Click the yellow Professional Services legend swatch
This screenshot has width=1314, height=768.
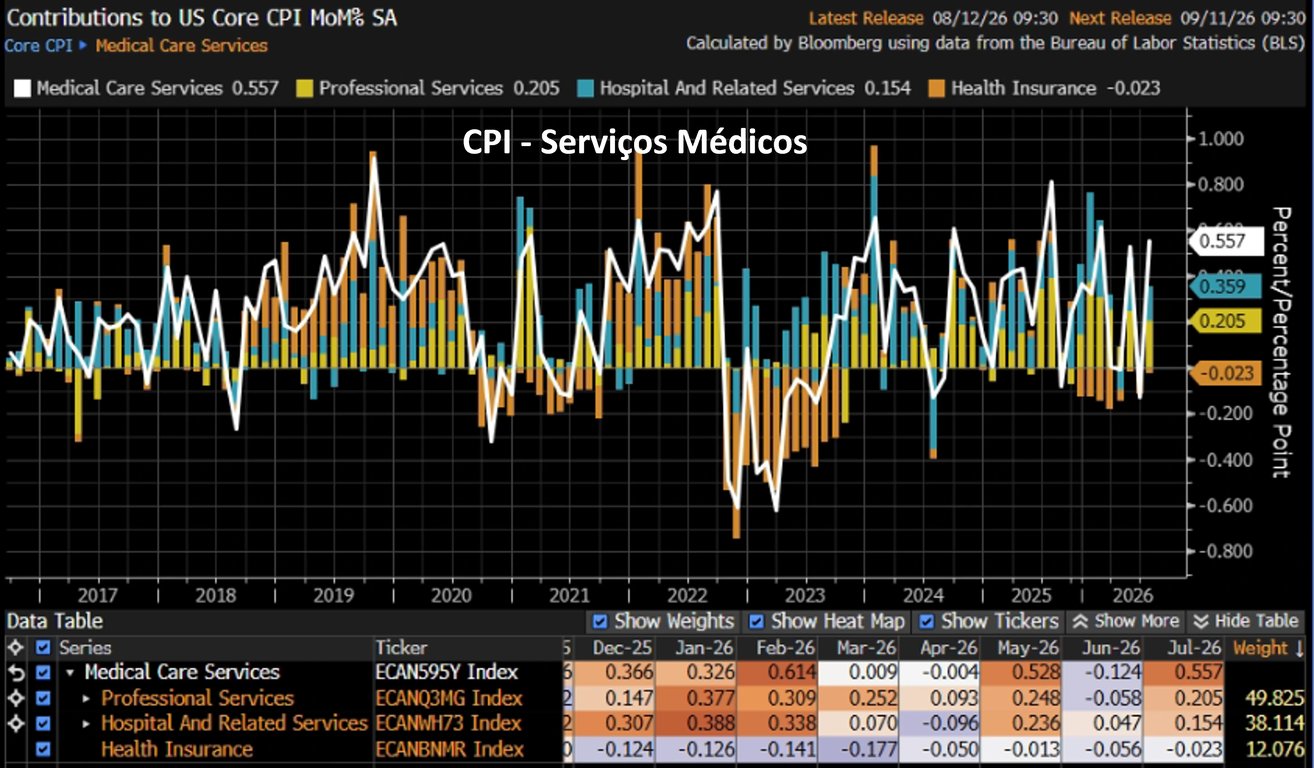coord(304,88)
